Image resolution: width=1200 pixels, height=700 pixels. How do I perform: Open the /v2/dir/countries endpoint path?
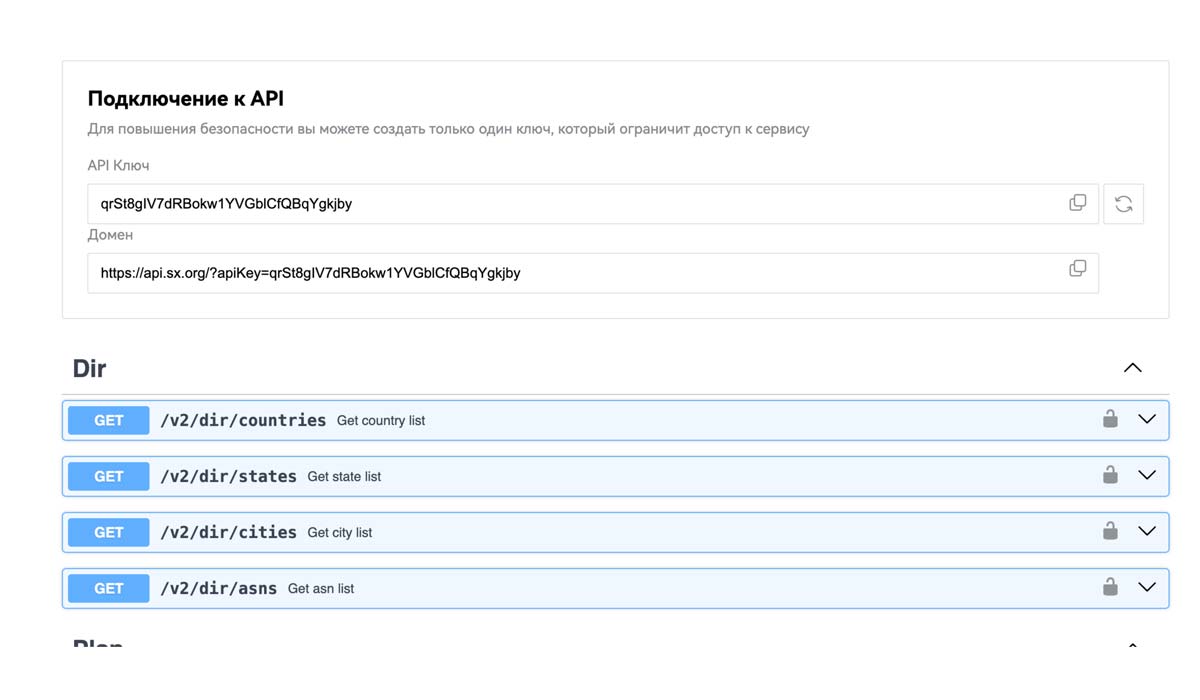point(243,421)
